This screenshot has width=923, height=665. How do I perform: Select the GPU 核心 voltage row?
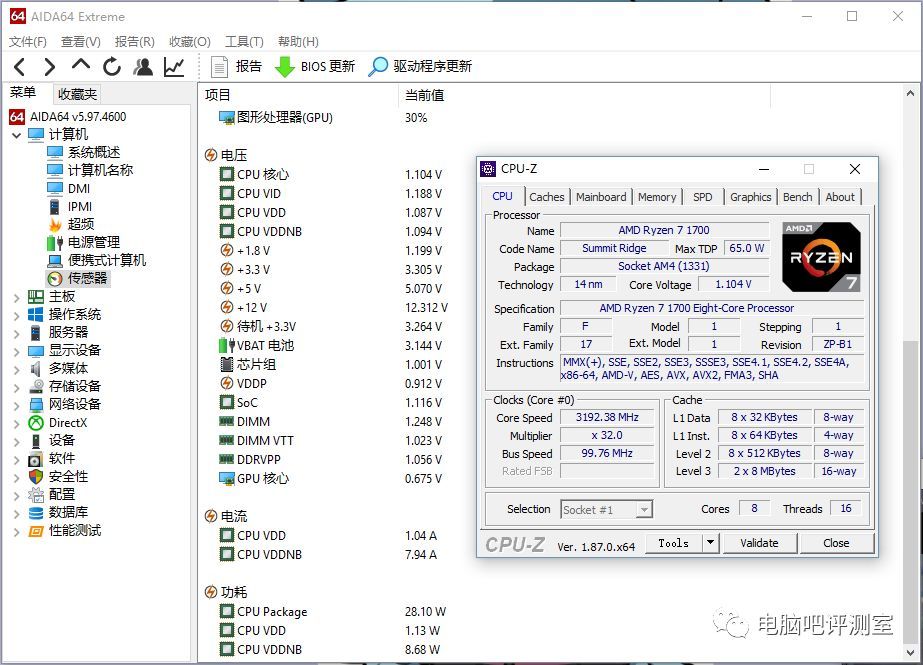[333, 478]
